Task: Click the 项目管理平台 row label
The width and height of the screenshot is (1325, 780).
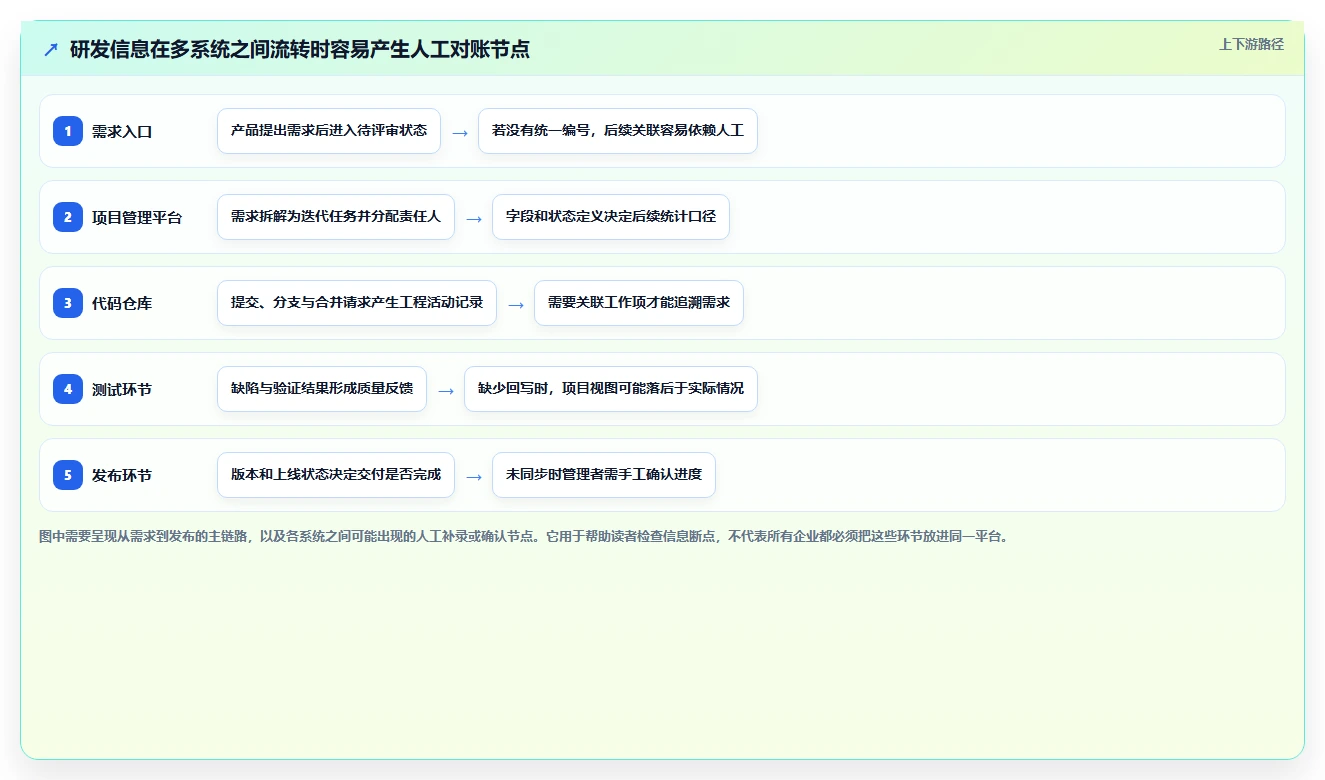Action: pyautogui.click(x=137, y=217)
